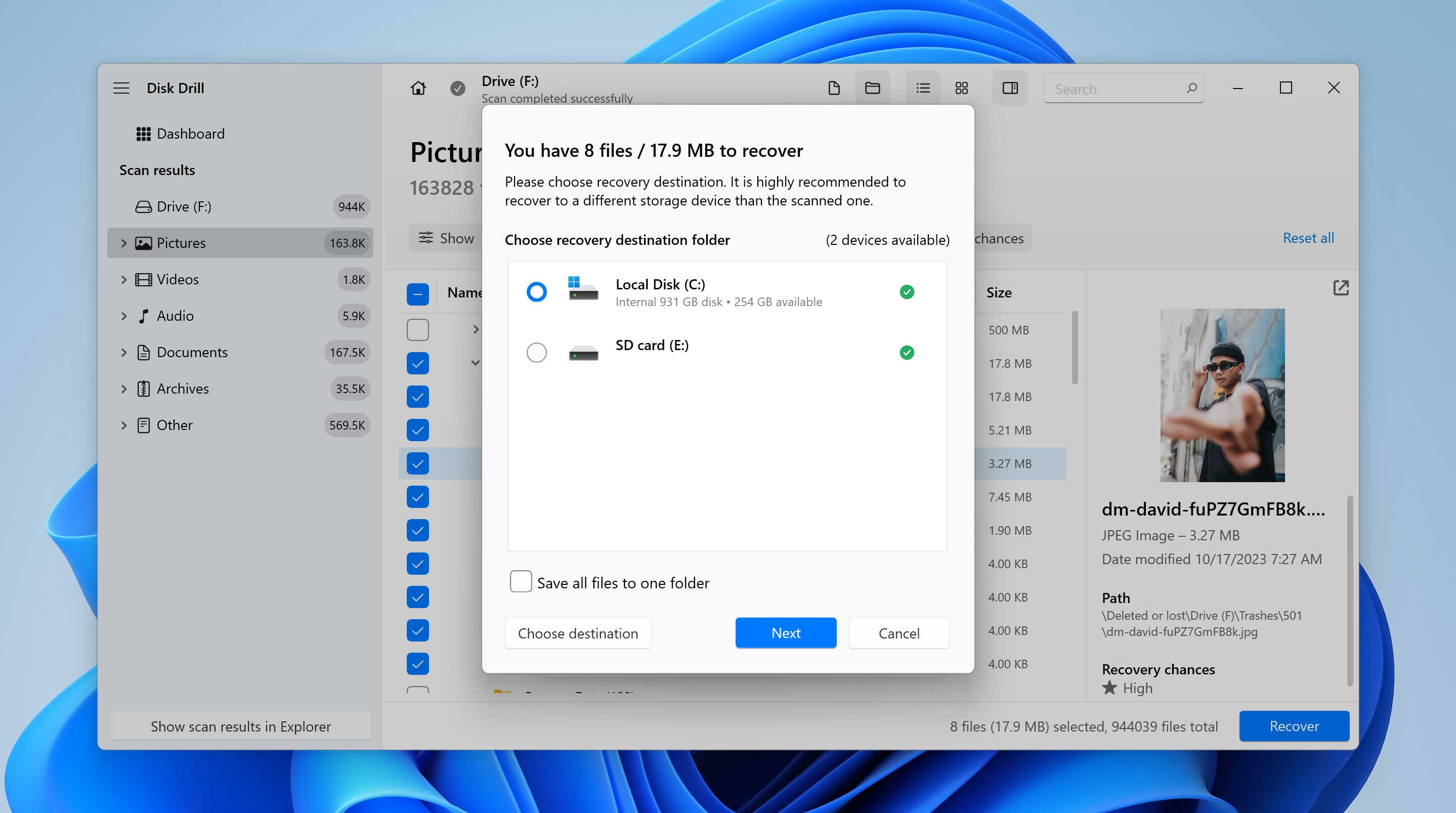Check the unchecked box in 500 MB row
Screen dimensions: 1456x813
(x=418, y=330)
